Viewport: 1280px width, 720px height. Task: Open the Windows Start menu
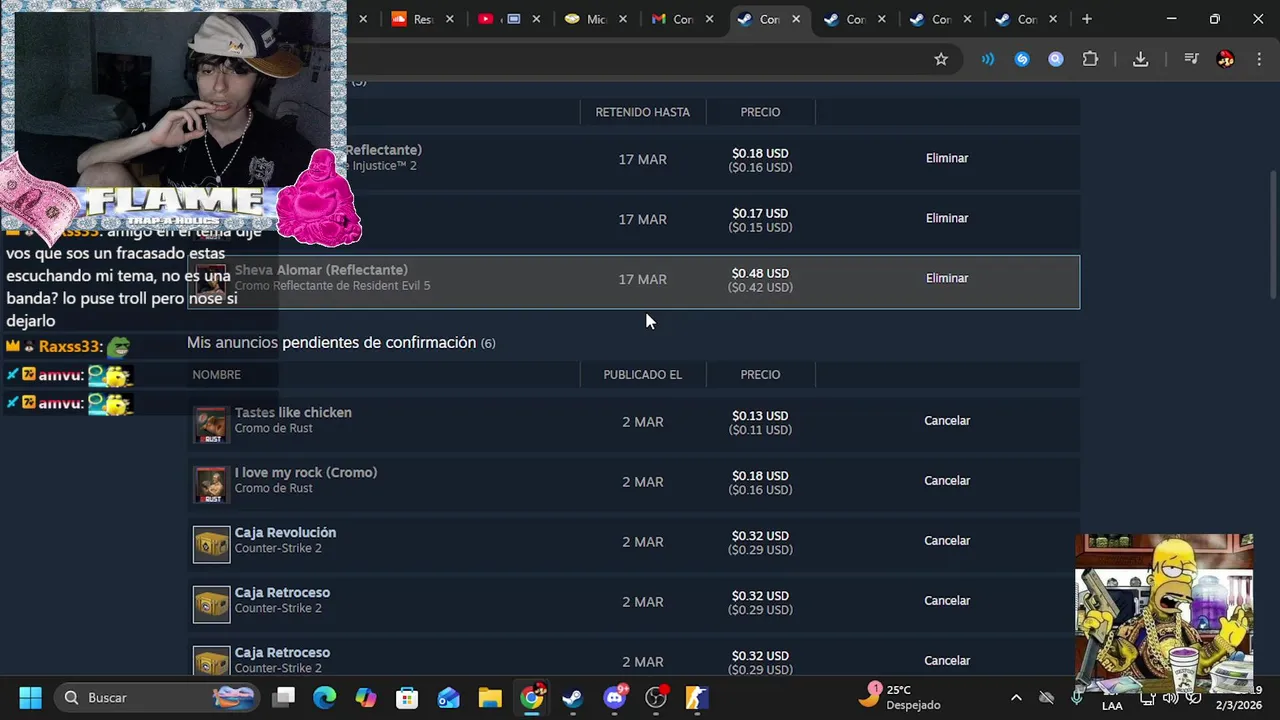pyautogui.click(x=30, y=697)
